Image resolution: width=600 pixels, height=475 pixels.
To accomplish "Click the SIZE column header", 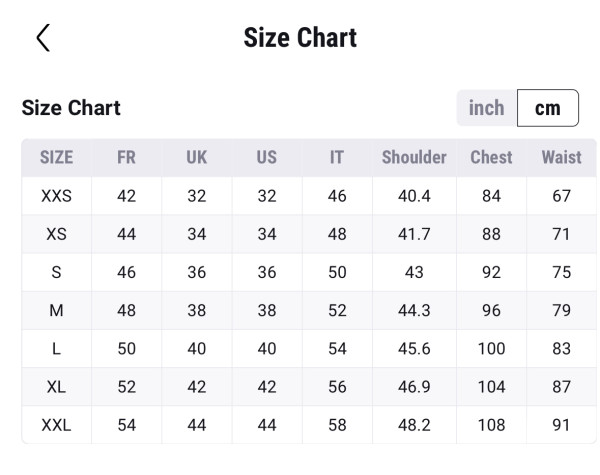I will [56, 157].
